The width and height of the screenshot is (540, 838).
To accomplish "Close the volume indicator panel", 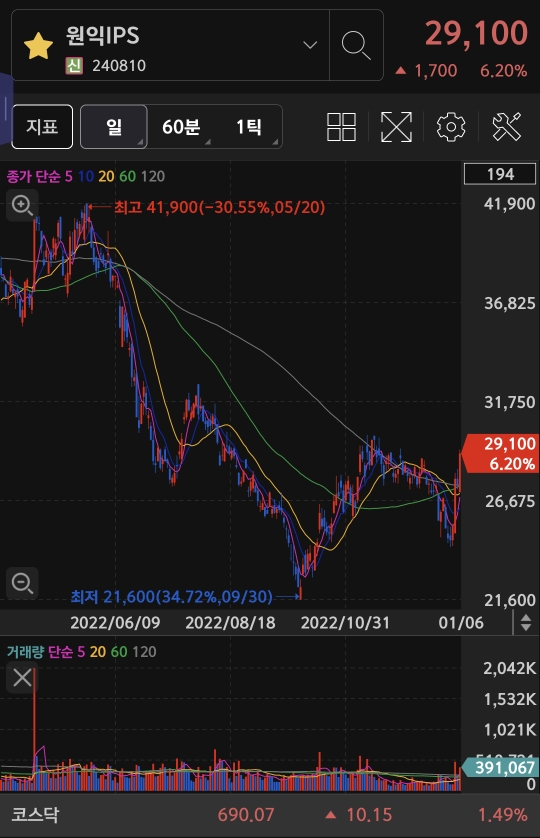I will tap(22, 678).
